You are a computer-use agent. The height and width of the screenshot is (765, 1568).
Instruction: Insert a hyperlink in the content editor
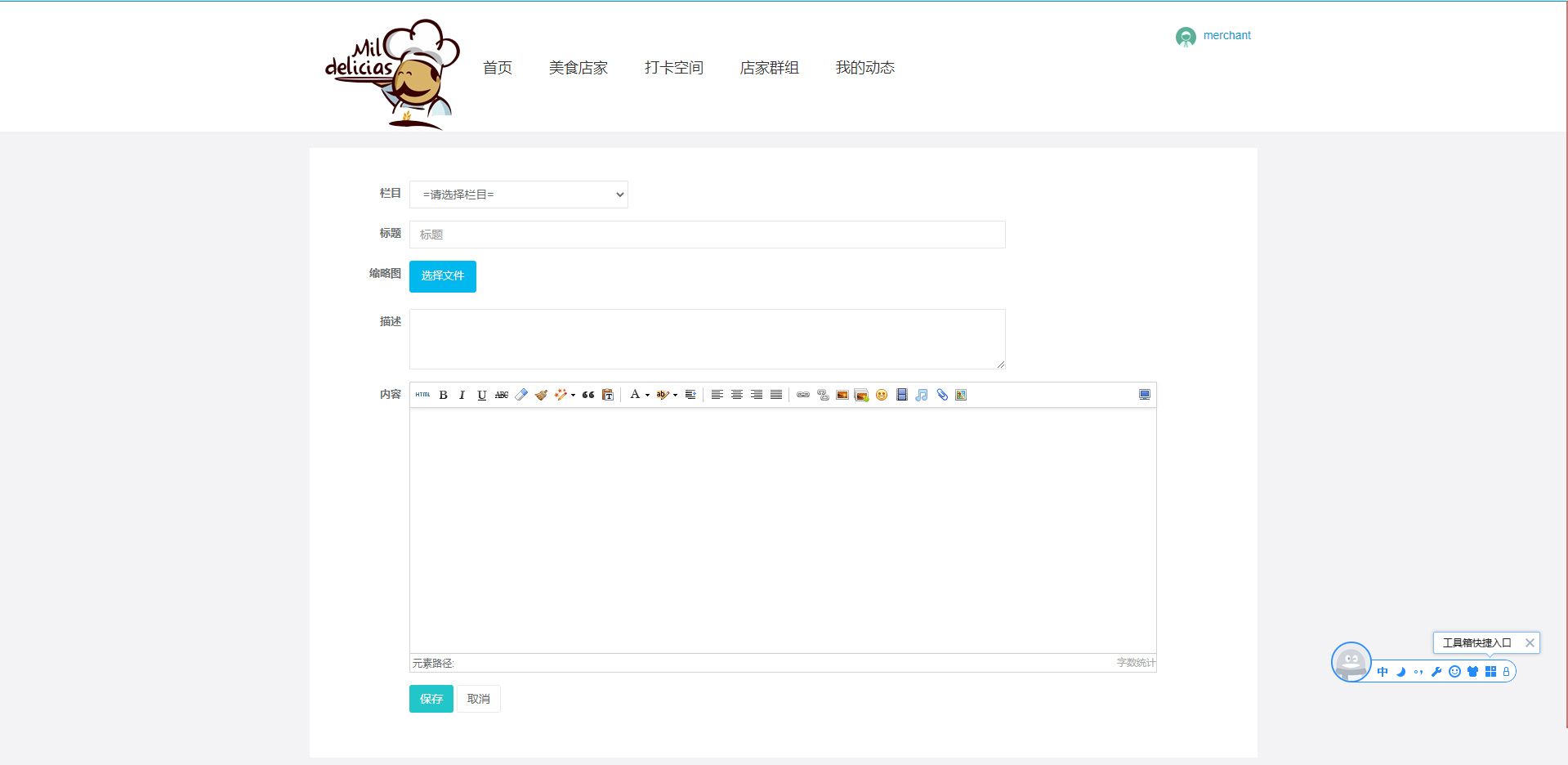[802, 395]
